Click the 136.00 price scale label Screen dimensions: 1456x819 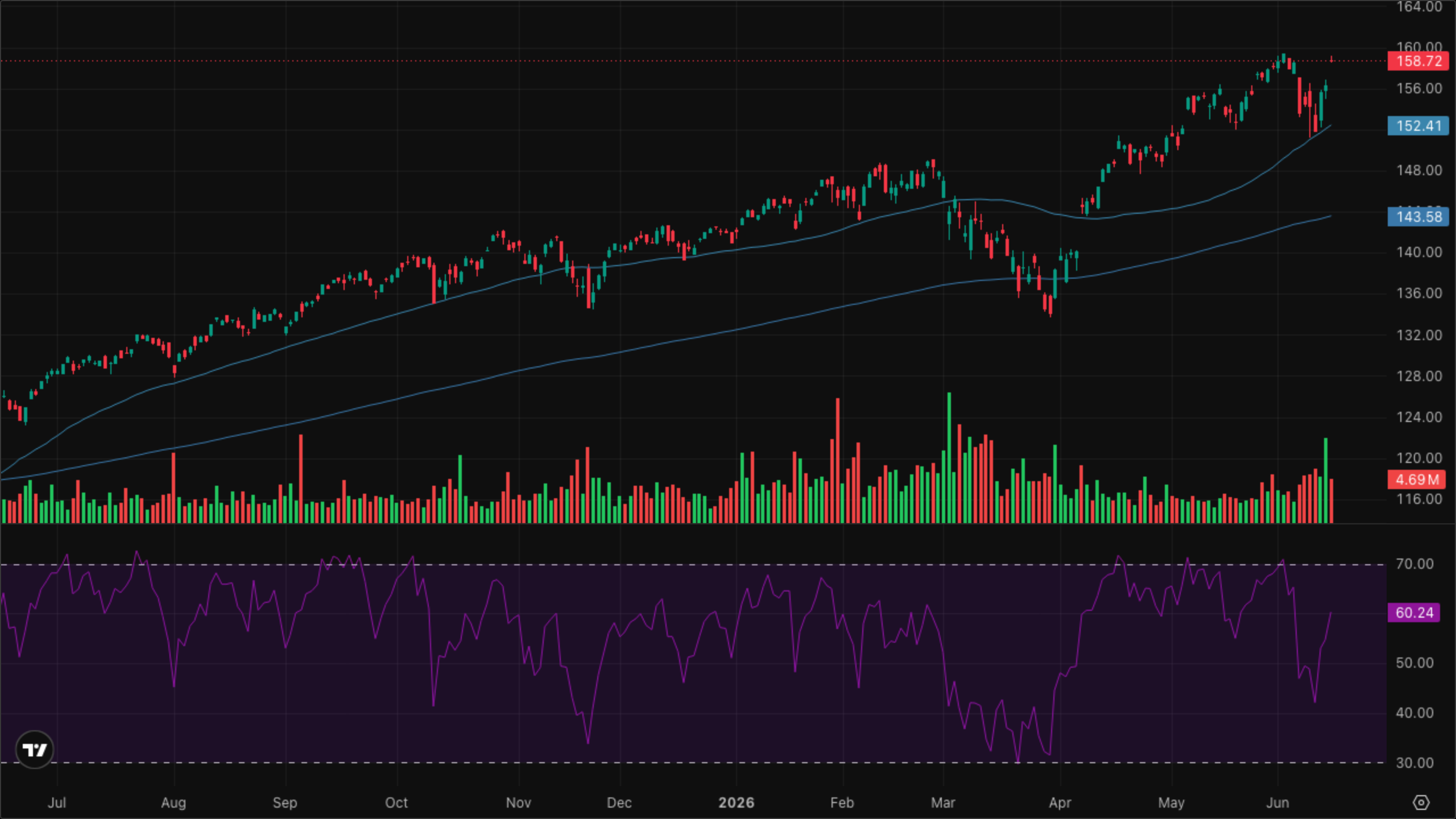pos(1419,293)
